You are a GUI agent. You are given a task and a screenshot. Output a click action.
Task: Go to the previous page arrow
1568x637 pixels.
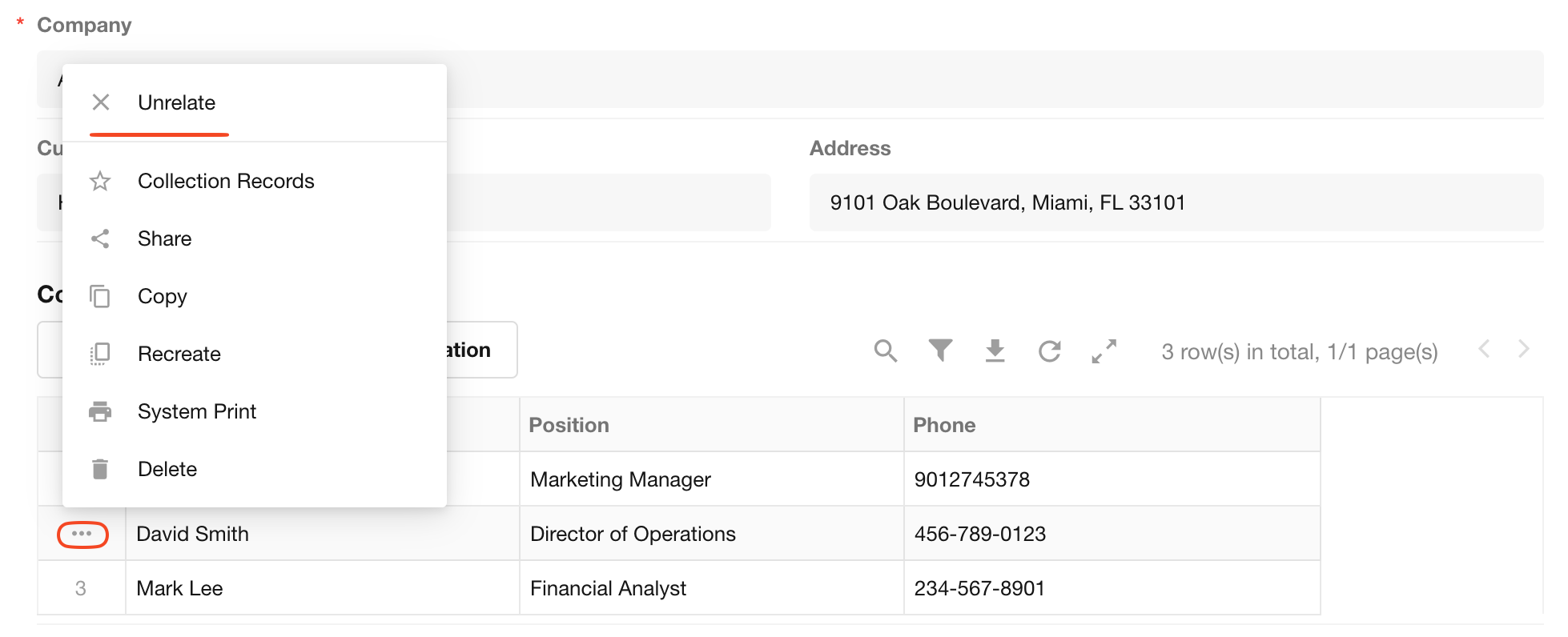[1484, 349]
